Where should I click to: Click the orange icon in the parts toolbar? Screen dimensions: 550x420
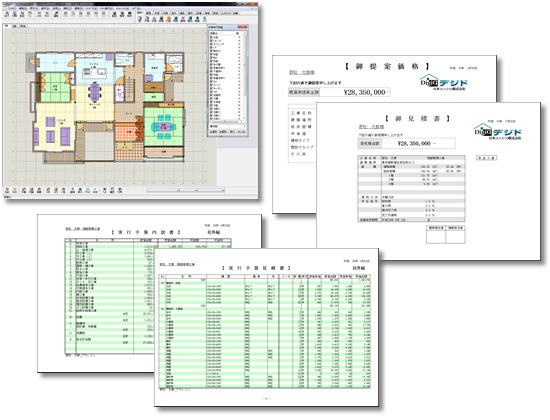point(169,19)
